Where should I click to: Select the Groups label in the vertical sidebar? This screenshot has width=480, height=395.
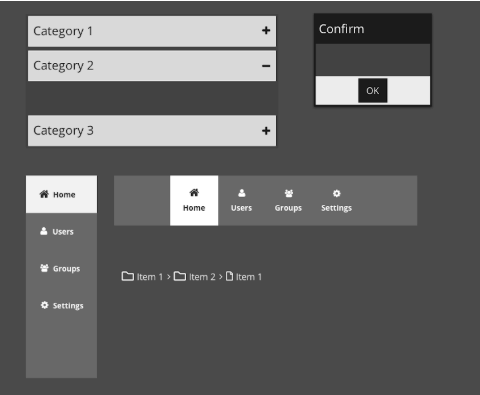[66, 269]
